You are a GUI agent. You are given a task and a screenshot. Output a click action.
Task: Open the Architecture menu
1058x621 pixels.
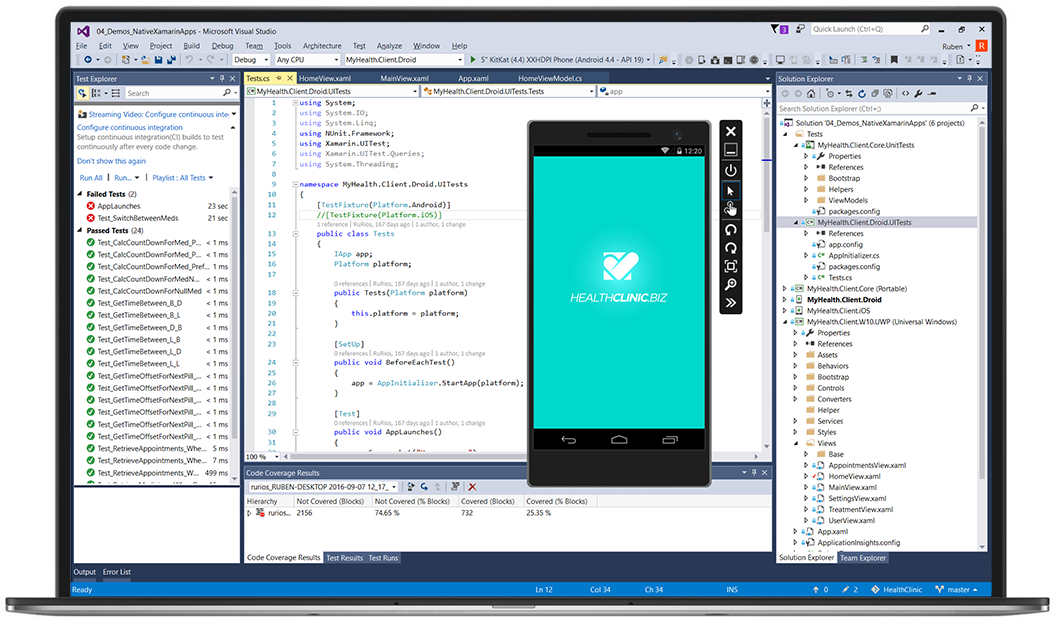[x=322, y=46]
